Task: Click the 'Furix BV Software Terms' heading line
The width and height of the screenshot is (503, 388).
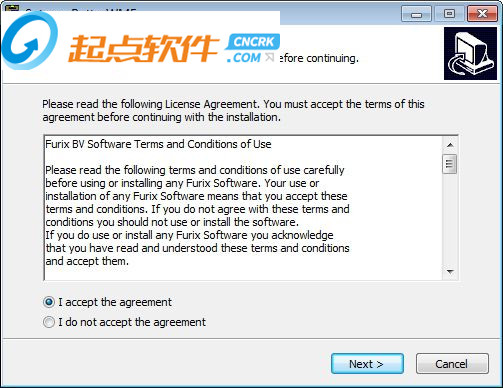Action: [158, 144]
